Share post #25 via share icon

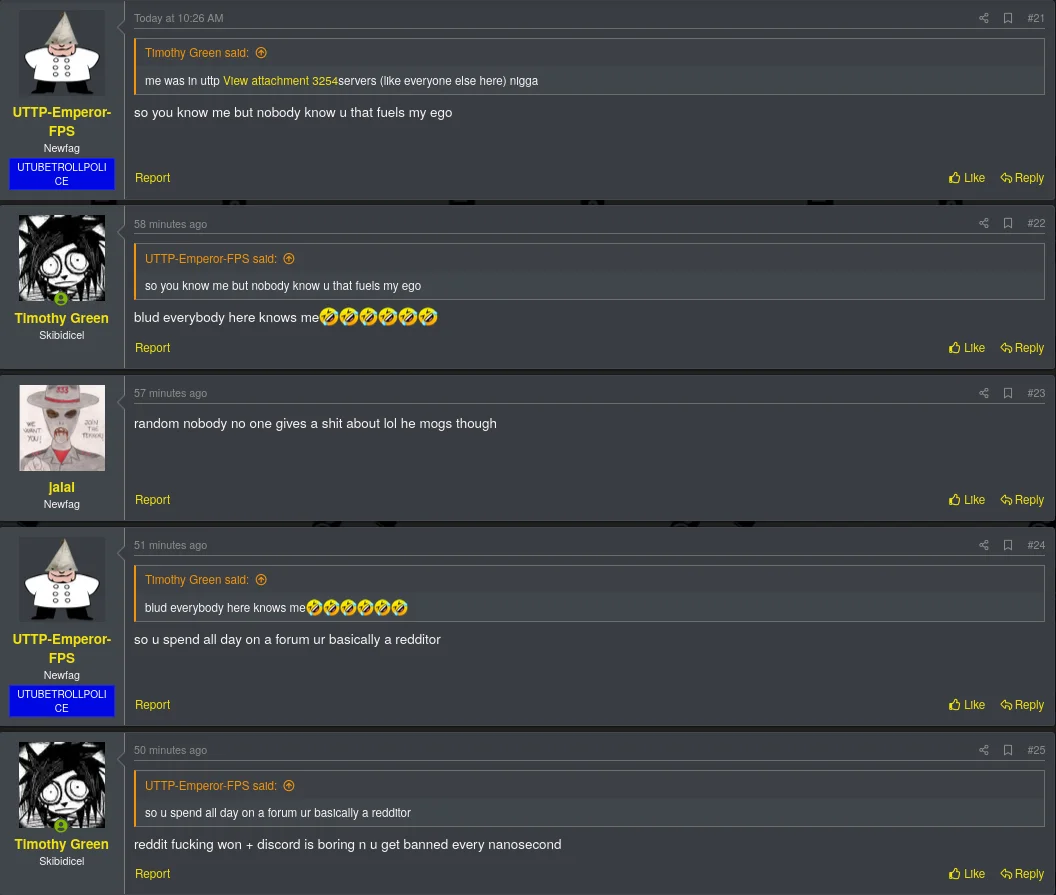click(x=983, y=750)
